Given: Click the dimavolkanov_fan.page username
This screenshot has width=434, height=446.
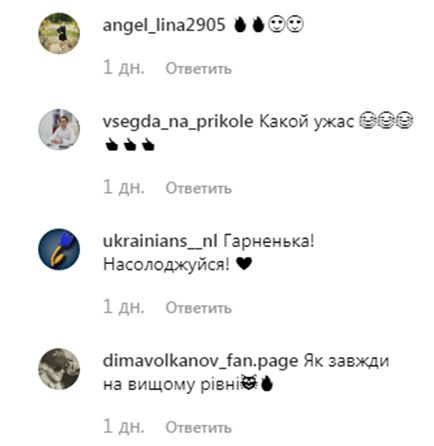Looking at the screenshot, I should [200, 361].
